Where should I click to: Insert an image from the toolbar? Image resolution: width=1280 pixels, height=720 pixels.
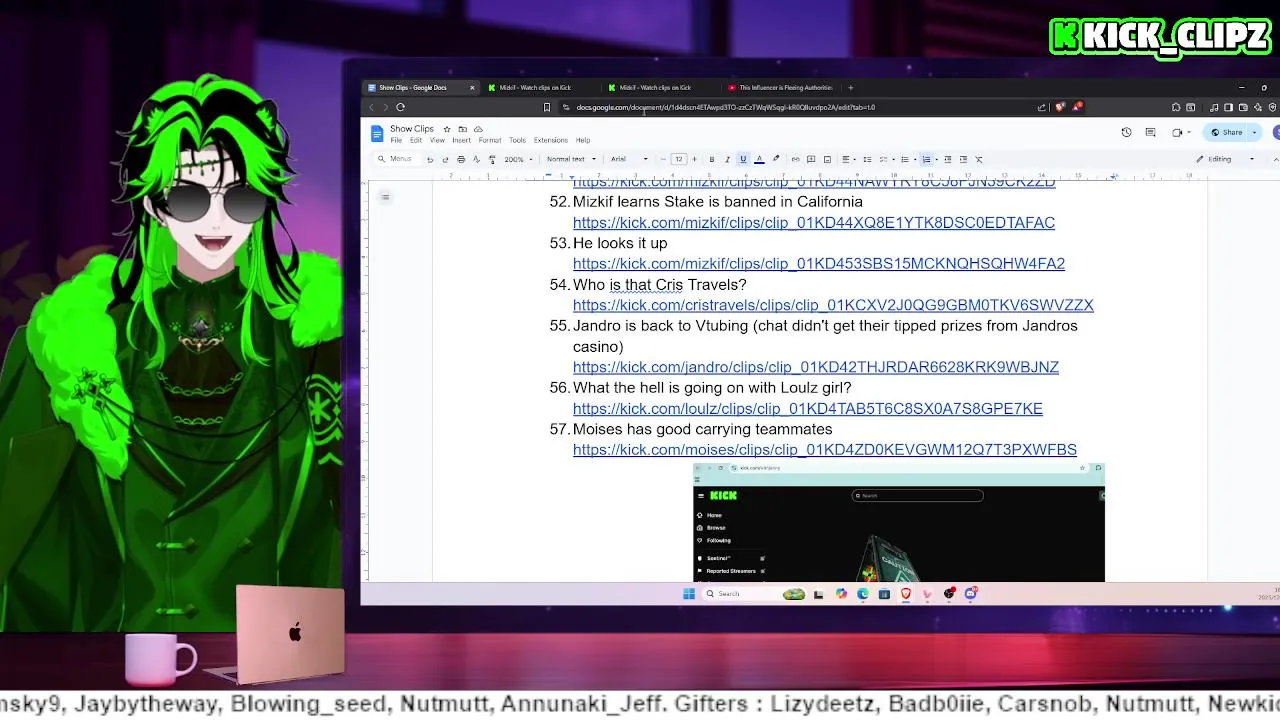pos(827,159)
